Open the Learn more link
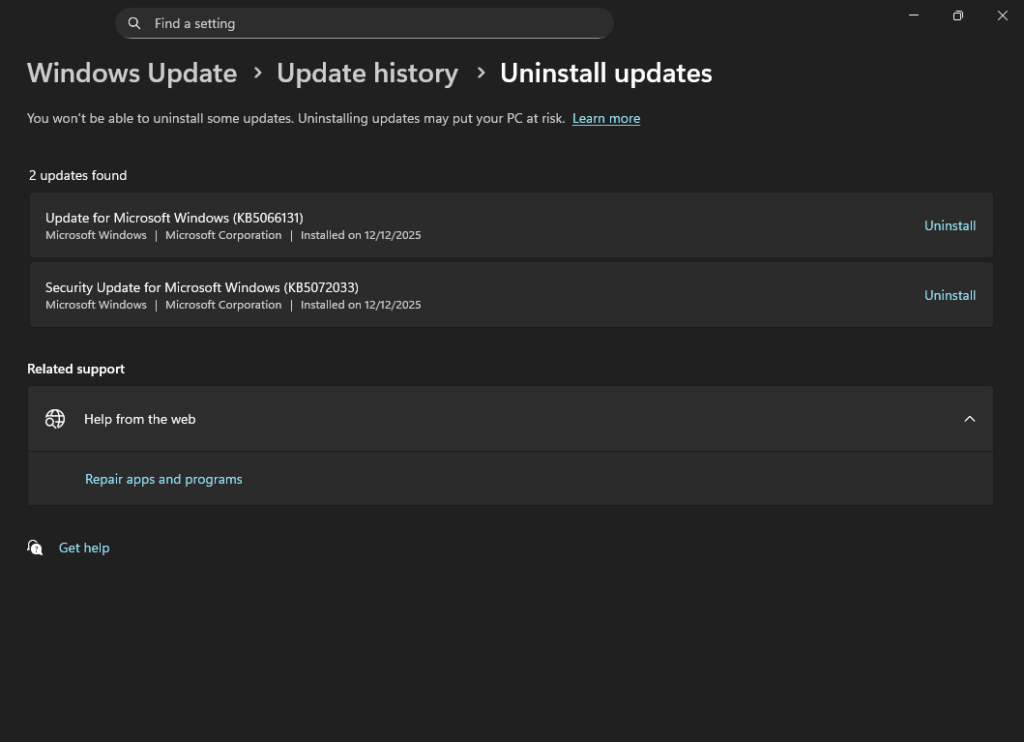Image resolution: width=1024 pixels, height=742 pixels. point(606,118)
